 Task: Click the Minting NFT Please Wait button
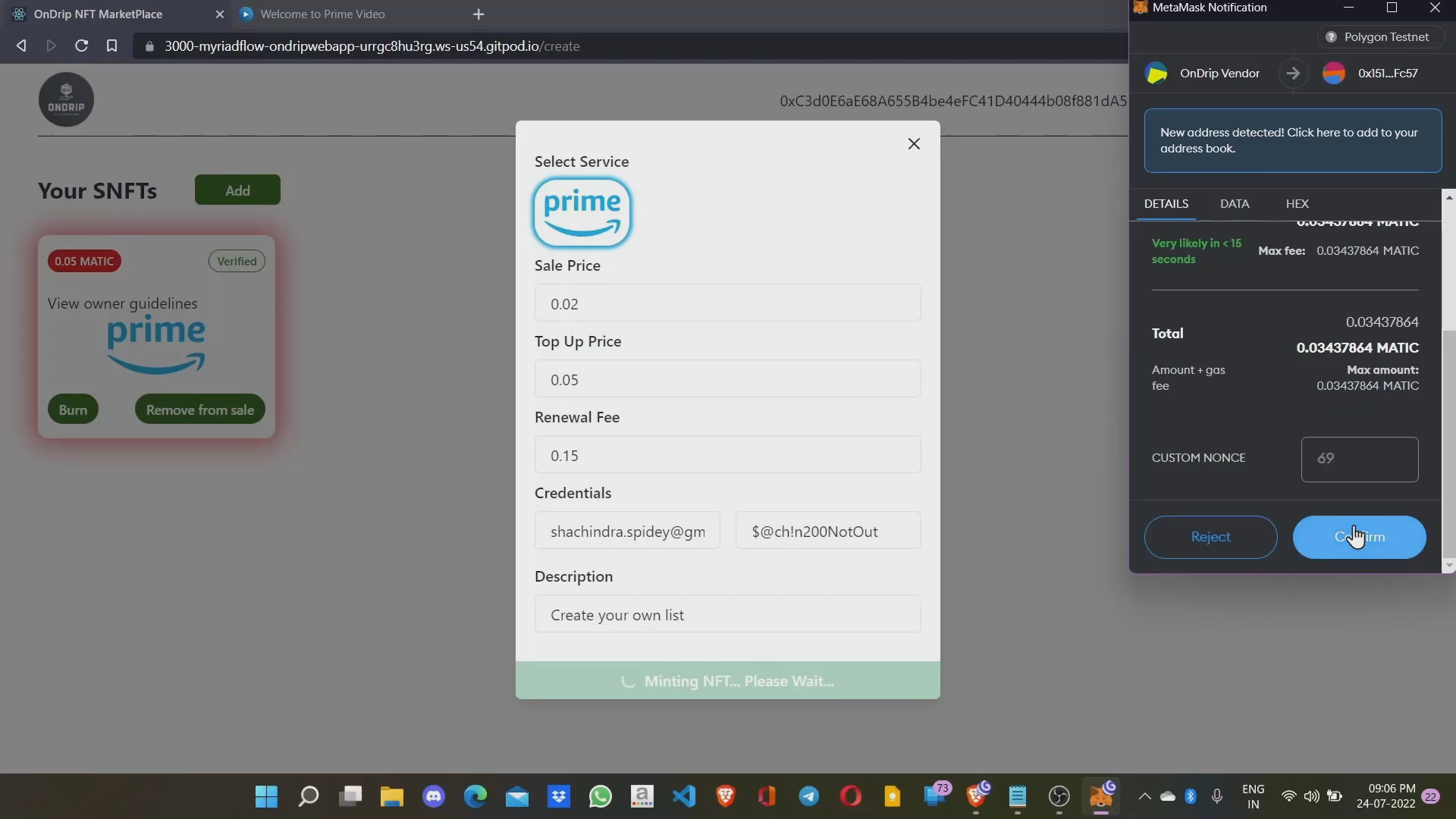click(x=728, y=680)
